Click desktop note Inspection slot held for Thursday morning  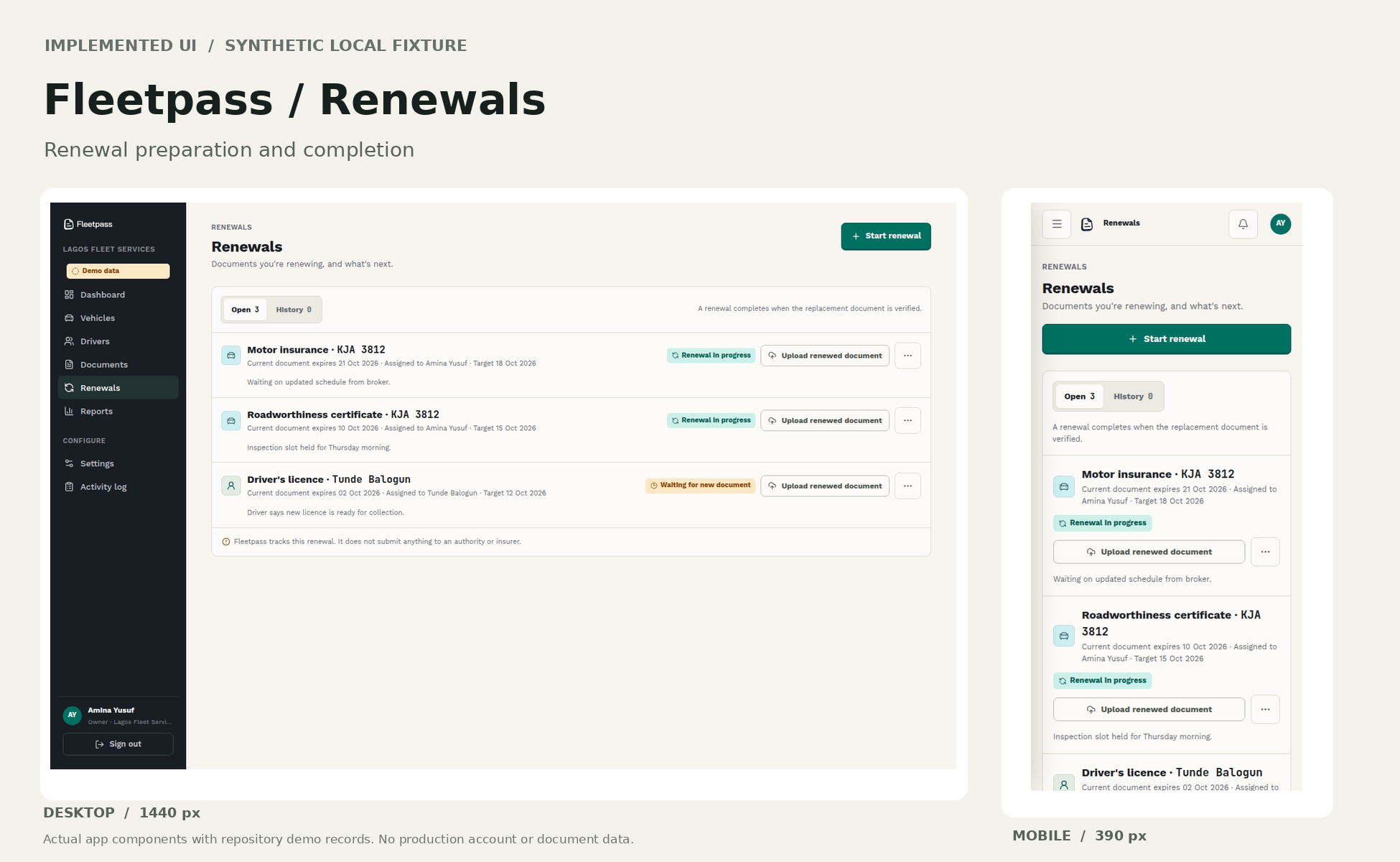[319, 448]
